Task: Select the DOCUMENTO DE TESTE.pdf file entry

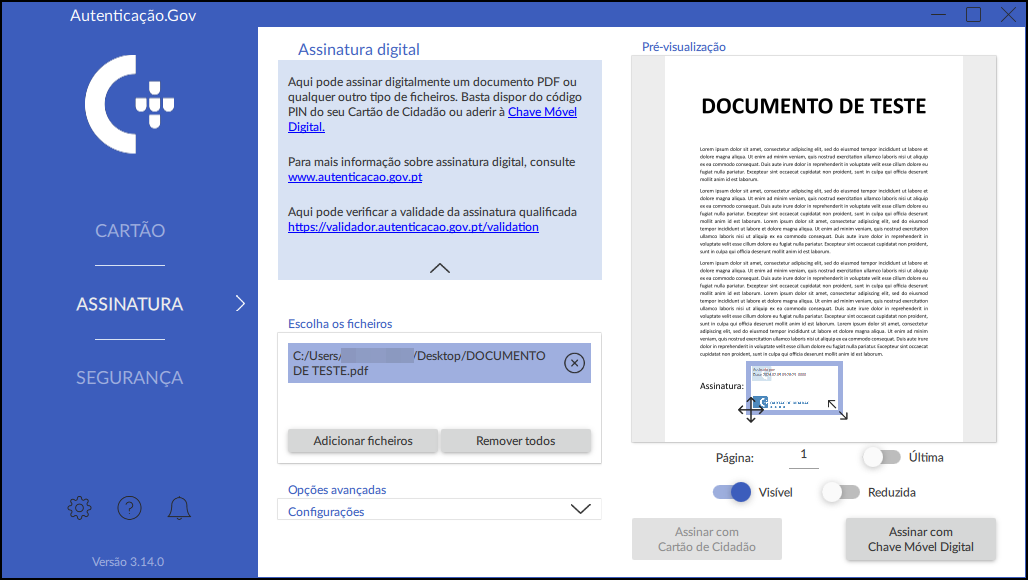Action: click(x=439, y=363)
